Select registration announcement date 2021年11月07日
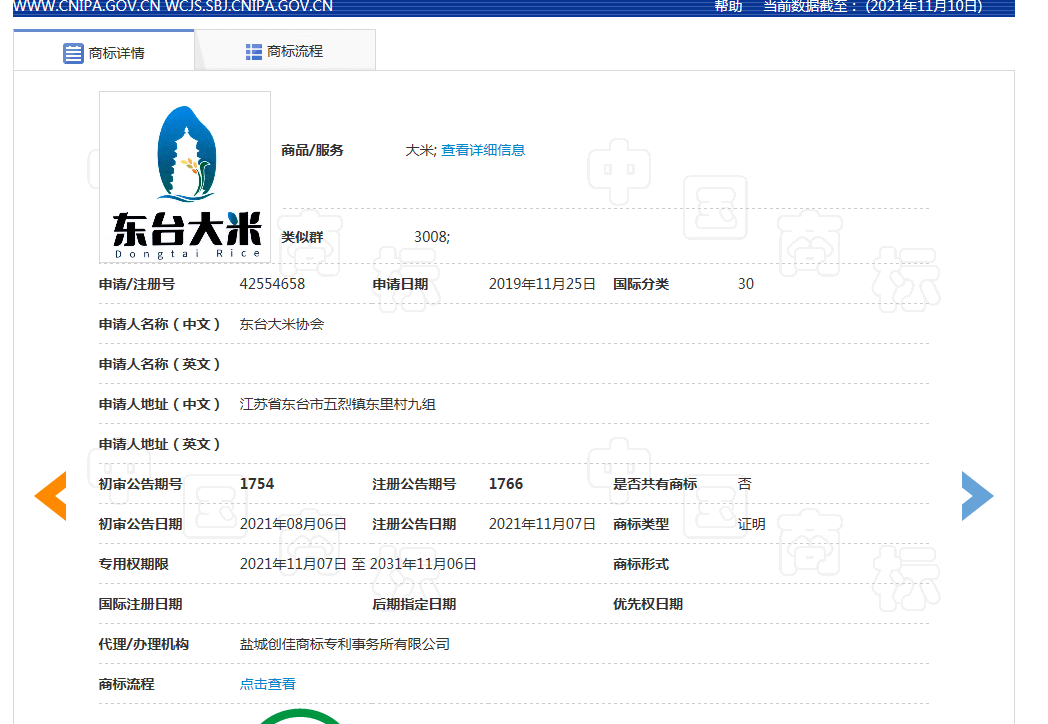Viewport: 1048px width, 724px height. pos(542,524)
